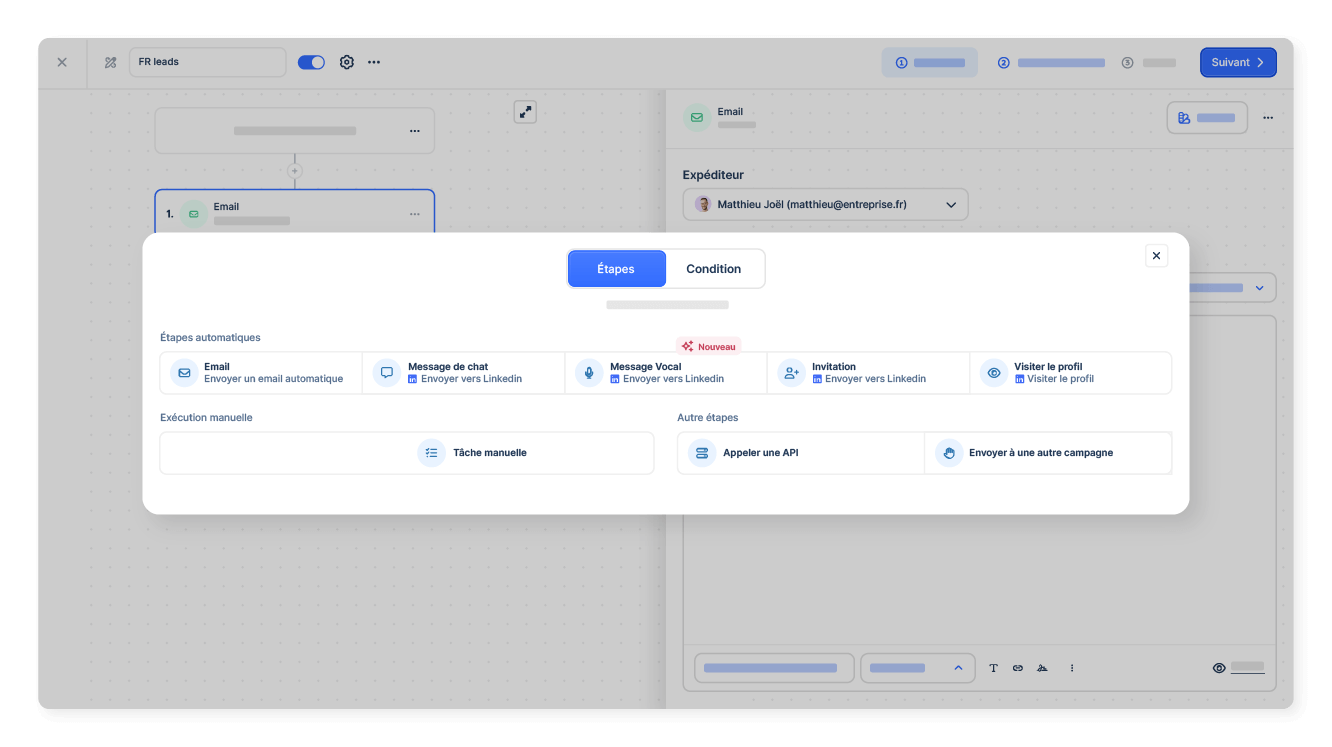Screen dimensions: 1332x747
Task: Click the Suivant button
Action: (1238, 61)
